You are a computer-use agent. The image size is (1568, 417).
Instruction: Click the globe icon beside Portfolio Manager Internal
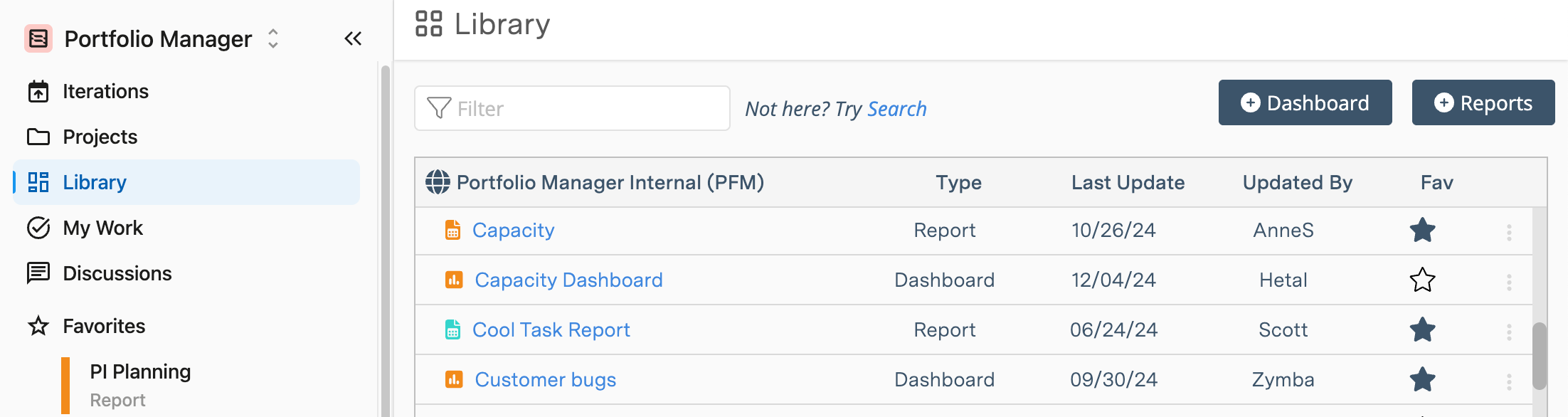[x=438, y=182]
